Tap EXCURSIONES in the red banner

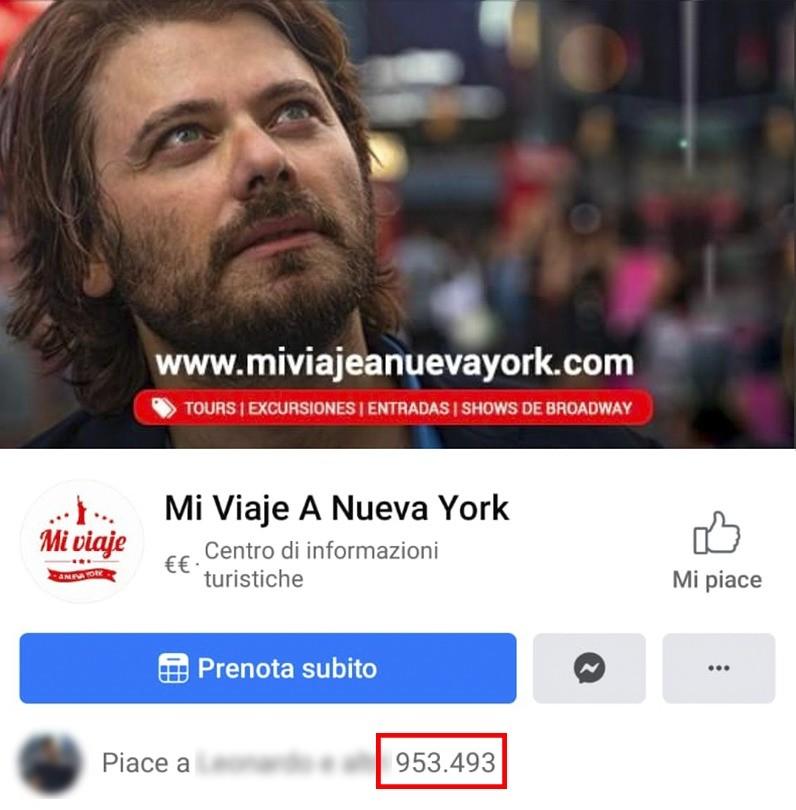(x=302, y=409)
